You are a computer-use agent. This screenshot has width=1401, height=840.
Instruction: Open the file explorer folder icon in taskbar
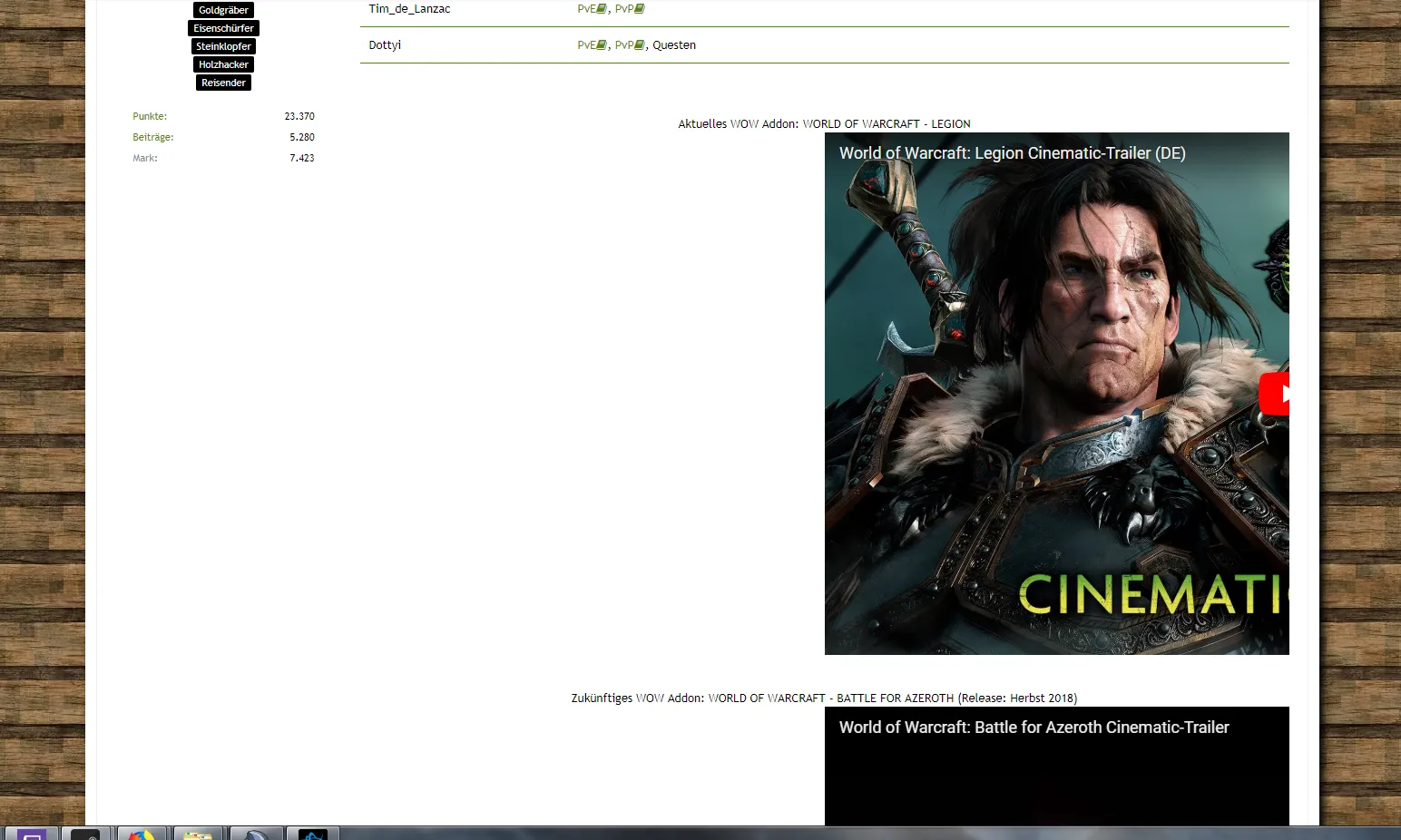(x=198, y=835)
